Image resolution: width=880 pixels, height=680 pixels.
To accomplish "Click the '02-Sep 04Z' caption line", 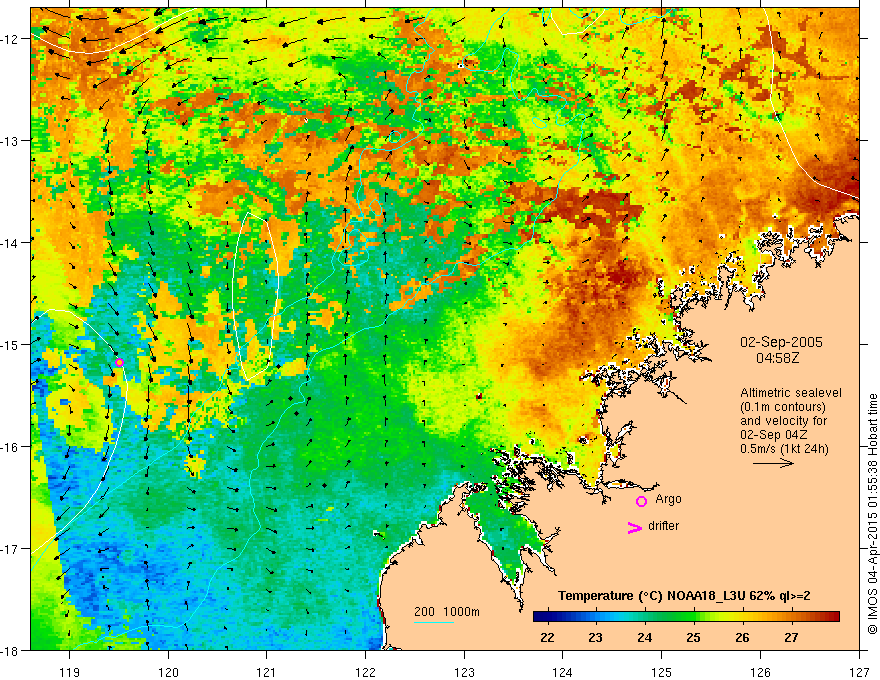I will point(773,434).
